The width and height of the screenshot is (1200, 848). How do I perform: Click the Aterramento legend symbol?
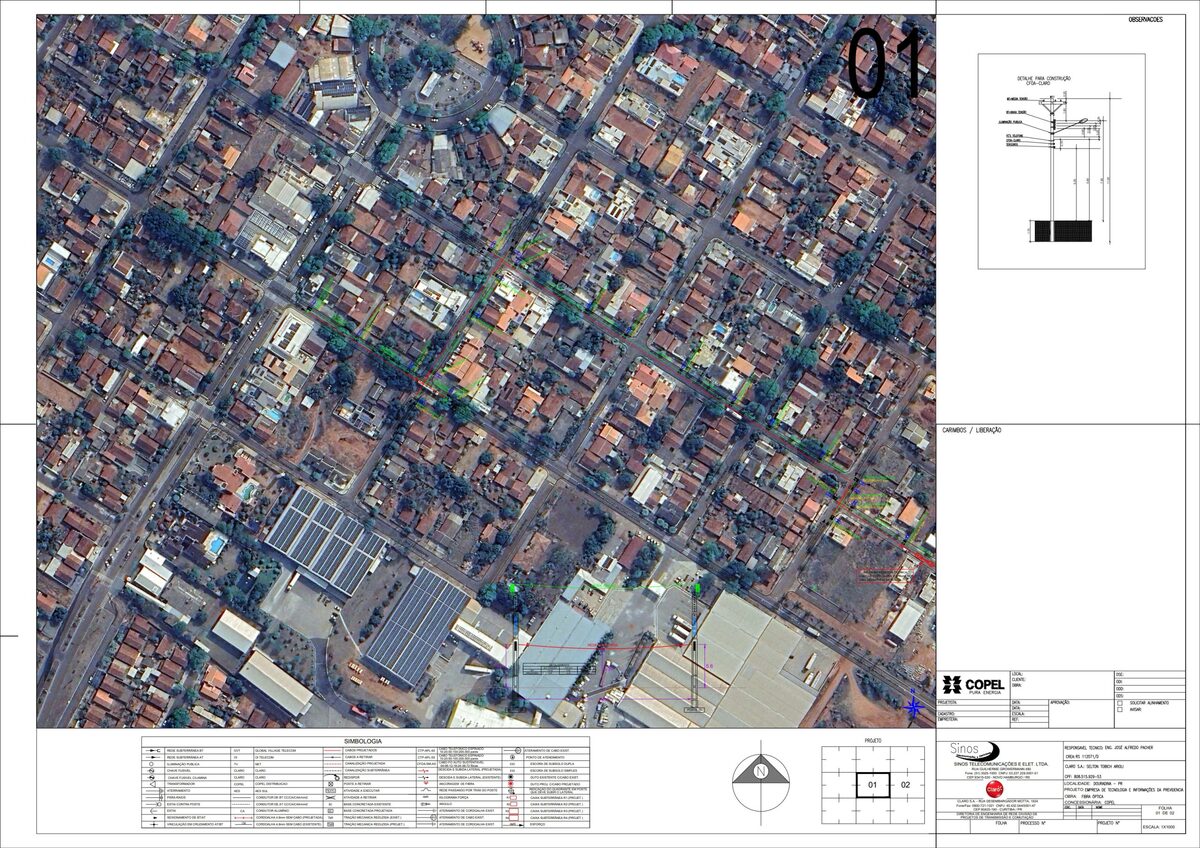tap(154, 791)
